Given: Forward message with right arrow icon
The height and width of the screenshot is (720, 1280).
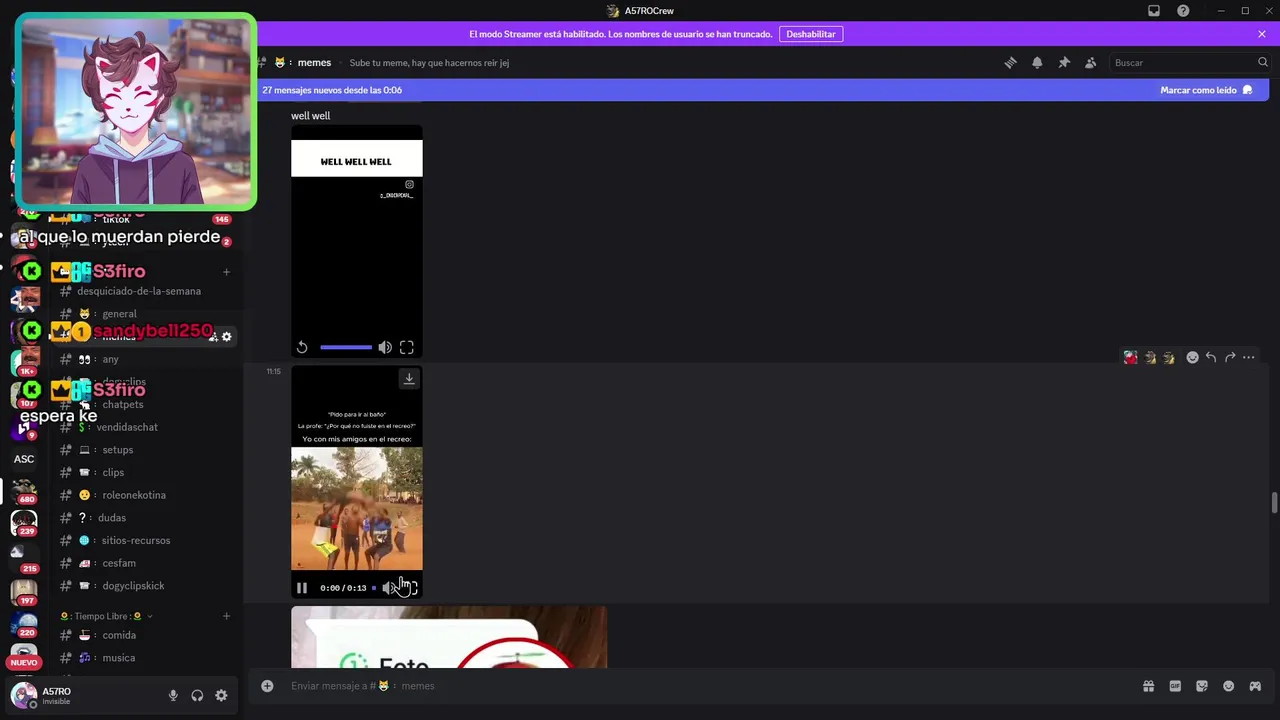Looking at the screenshot, I should point(1229,357).
